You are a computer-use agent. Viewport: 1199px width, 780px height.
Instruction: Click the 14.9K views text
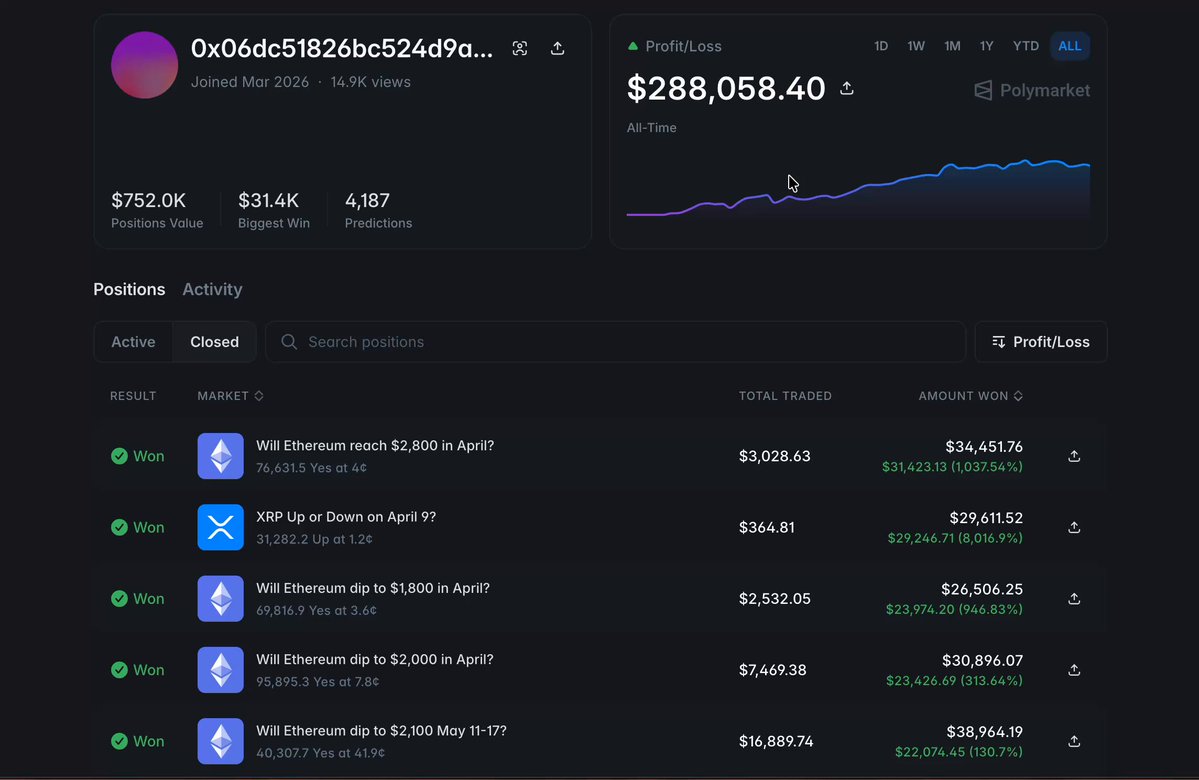coord(370,82)
